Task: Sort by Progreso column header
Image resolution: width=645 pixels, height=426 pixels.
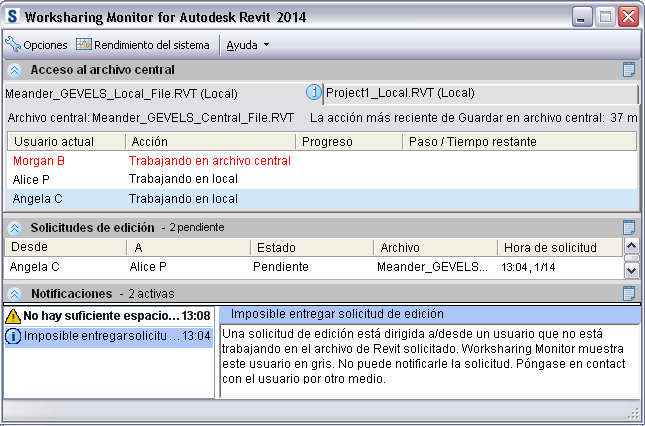Action: [349, 142]
